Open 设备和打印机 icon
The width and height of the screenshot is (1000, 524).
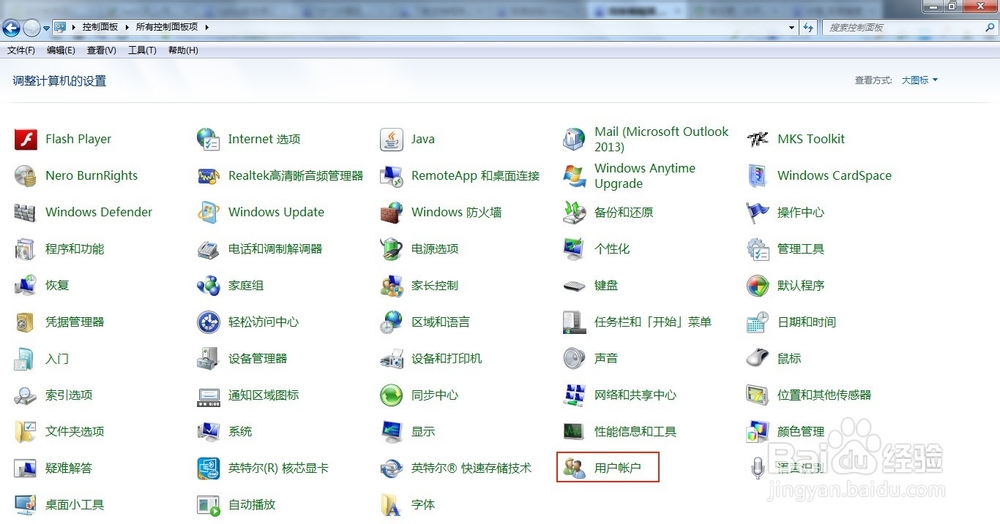392,359
